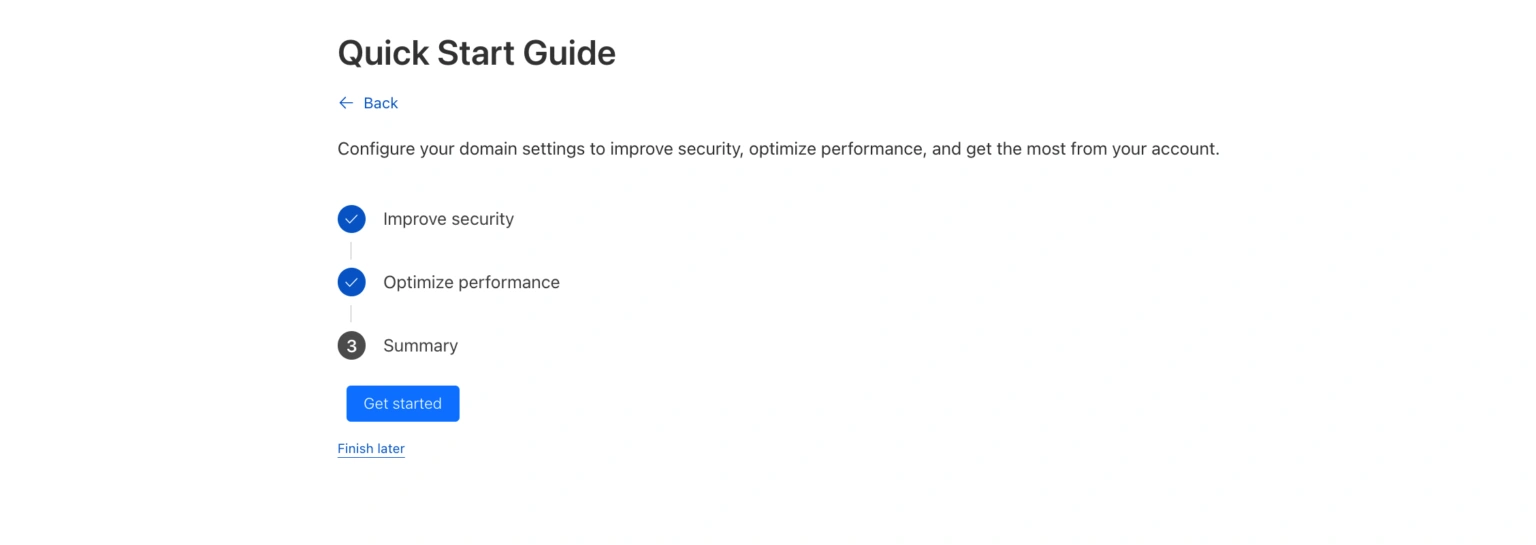Click connector line below Improve security icon
This screenshot has width=1536, height=545.
point(351,250)
